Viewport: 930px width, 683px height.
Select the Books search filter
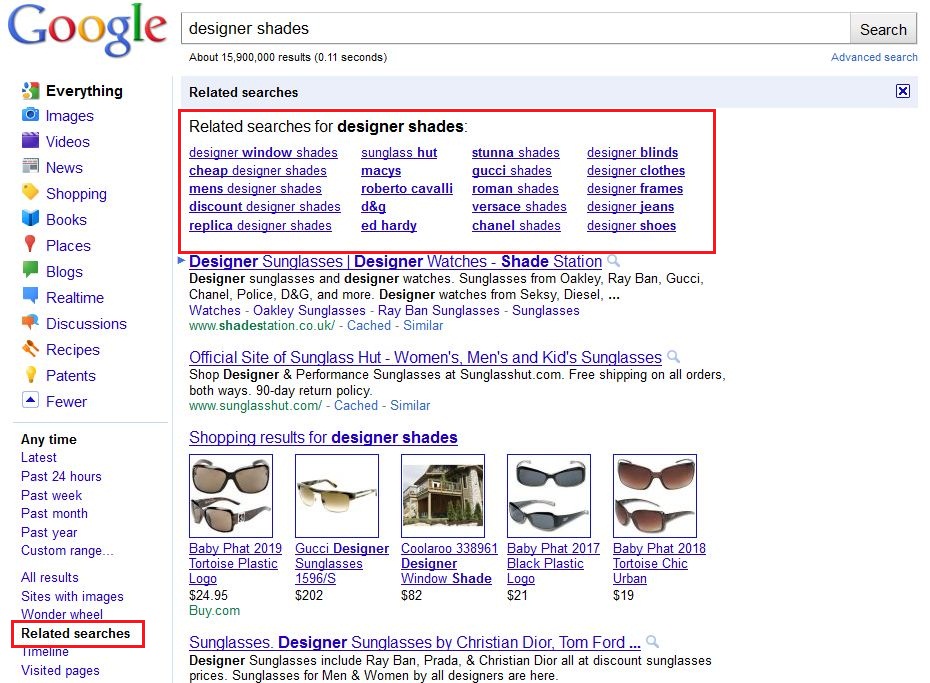[66, 220]
